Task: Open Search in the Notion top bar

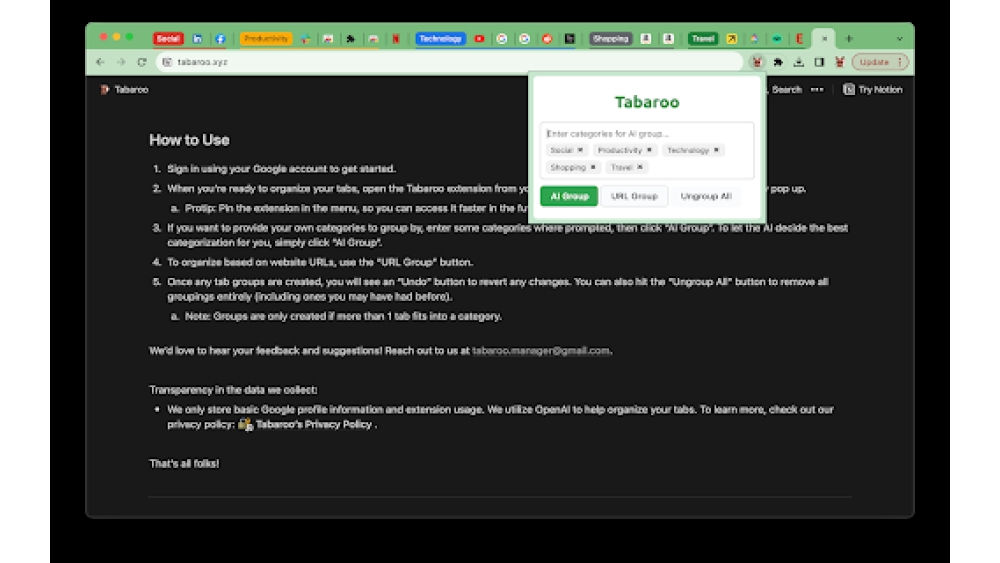Action: [x=786, y=90]
